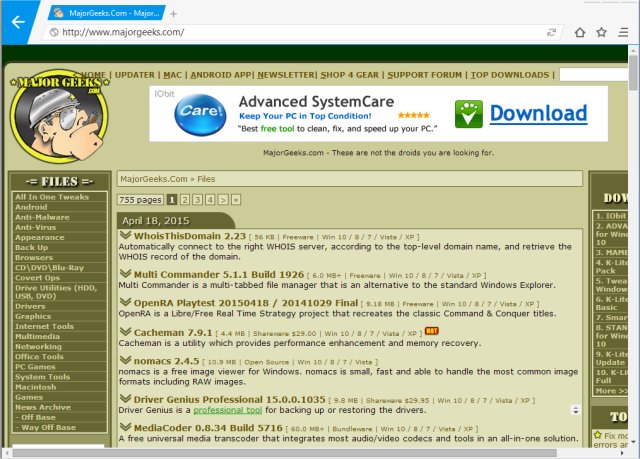Click the Major Geeks mascot logo

click(60, 117)
